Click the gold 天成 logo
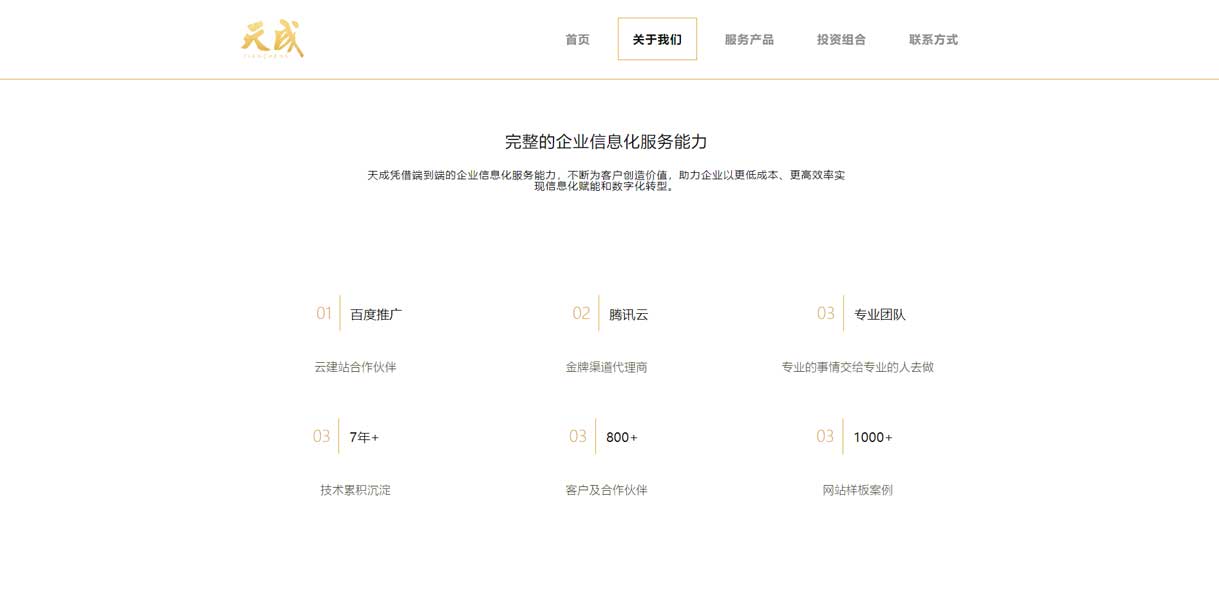 [274, 38]
